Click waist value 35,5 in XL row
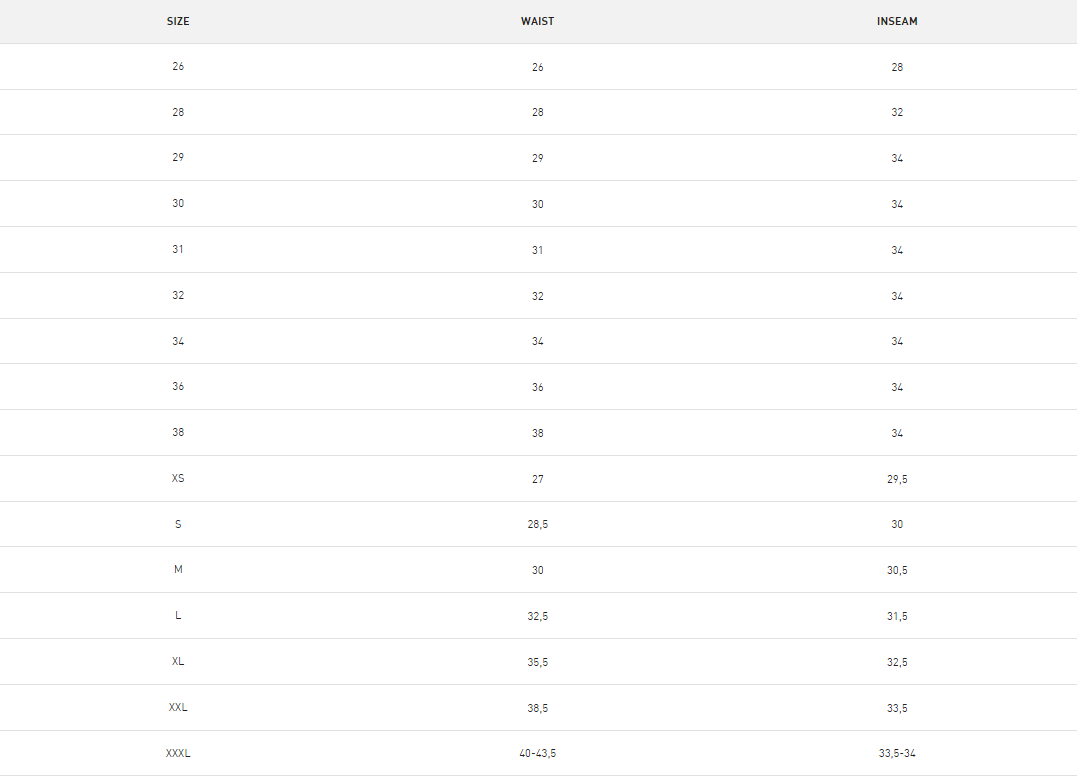Viewport: 1077px width, 776px height. click(x=537, y=663)
